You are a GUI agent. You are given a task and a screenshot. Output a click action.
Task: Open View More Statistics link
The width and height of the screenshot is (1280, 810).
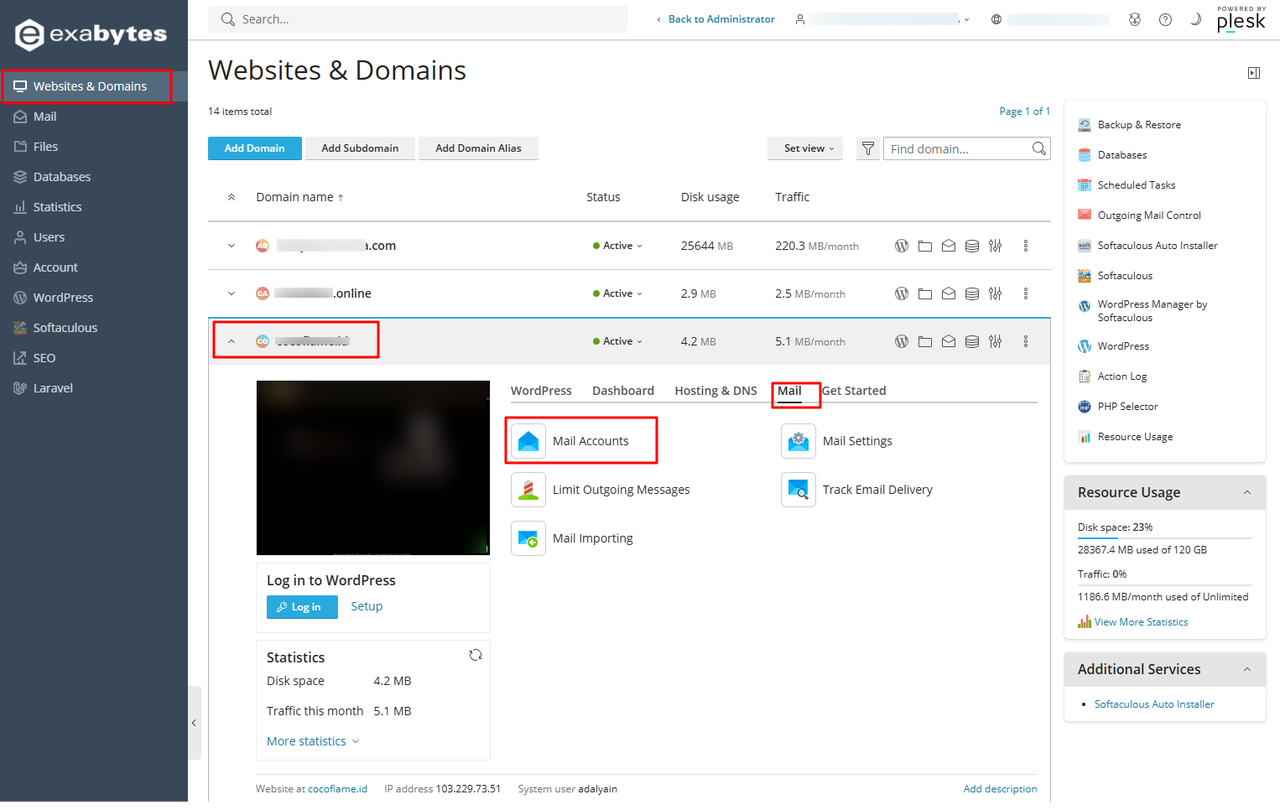click(1141, 622)
